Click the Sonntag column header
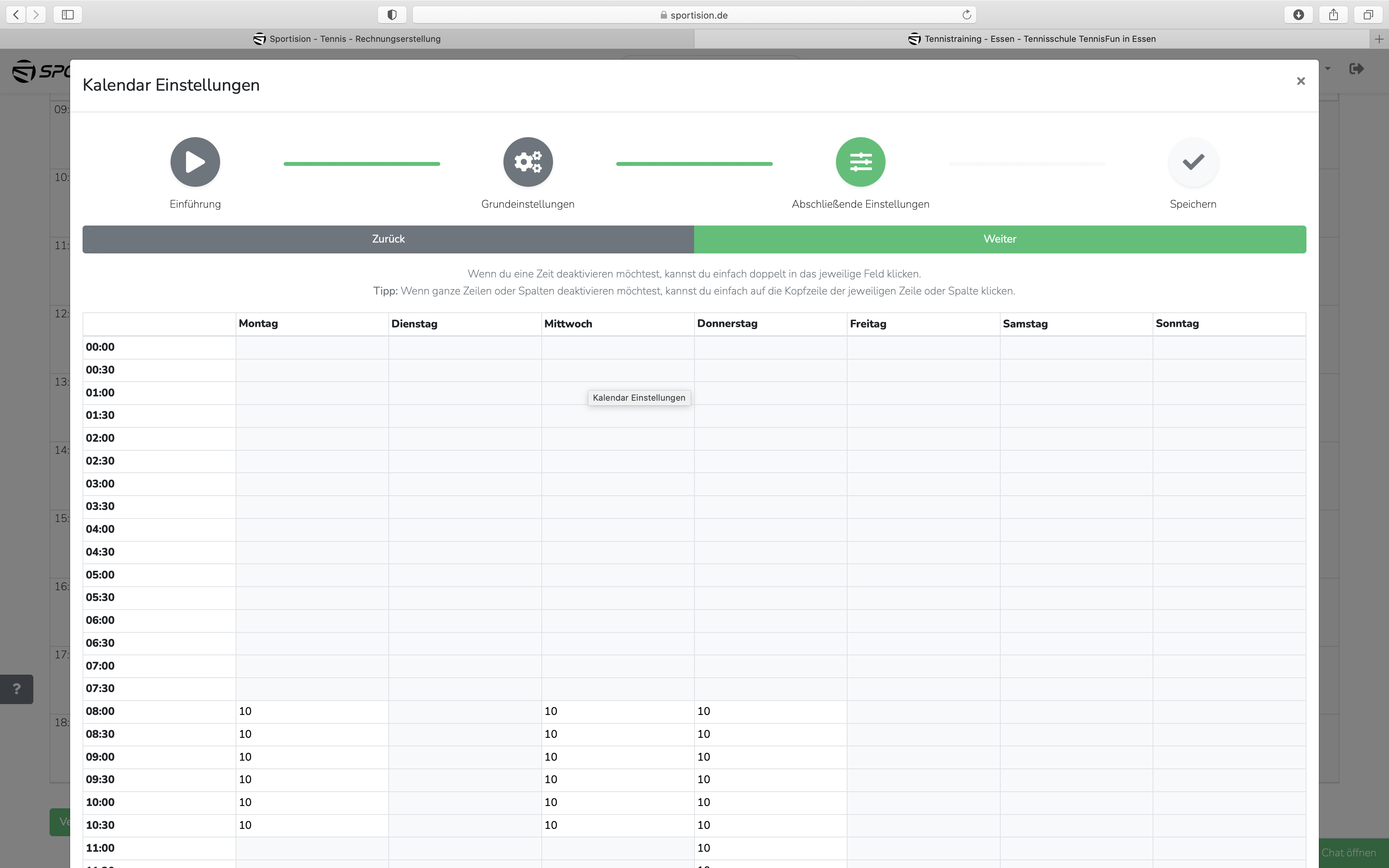This screenshot has height=868, width=1389. coord(1229,324)
